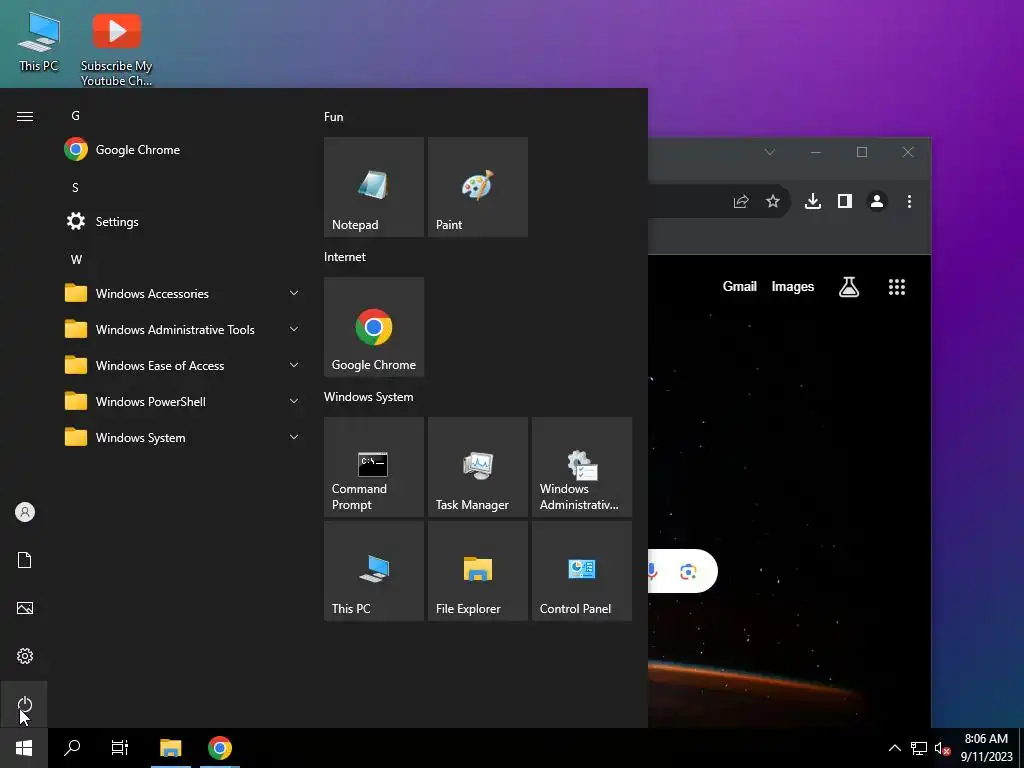1024x768 pixels.
Task: Click the Internet tile group header
Action: (344, 257)
